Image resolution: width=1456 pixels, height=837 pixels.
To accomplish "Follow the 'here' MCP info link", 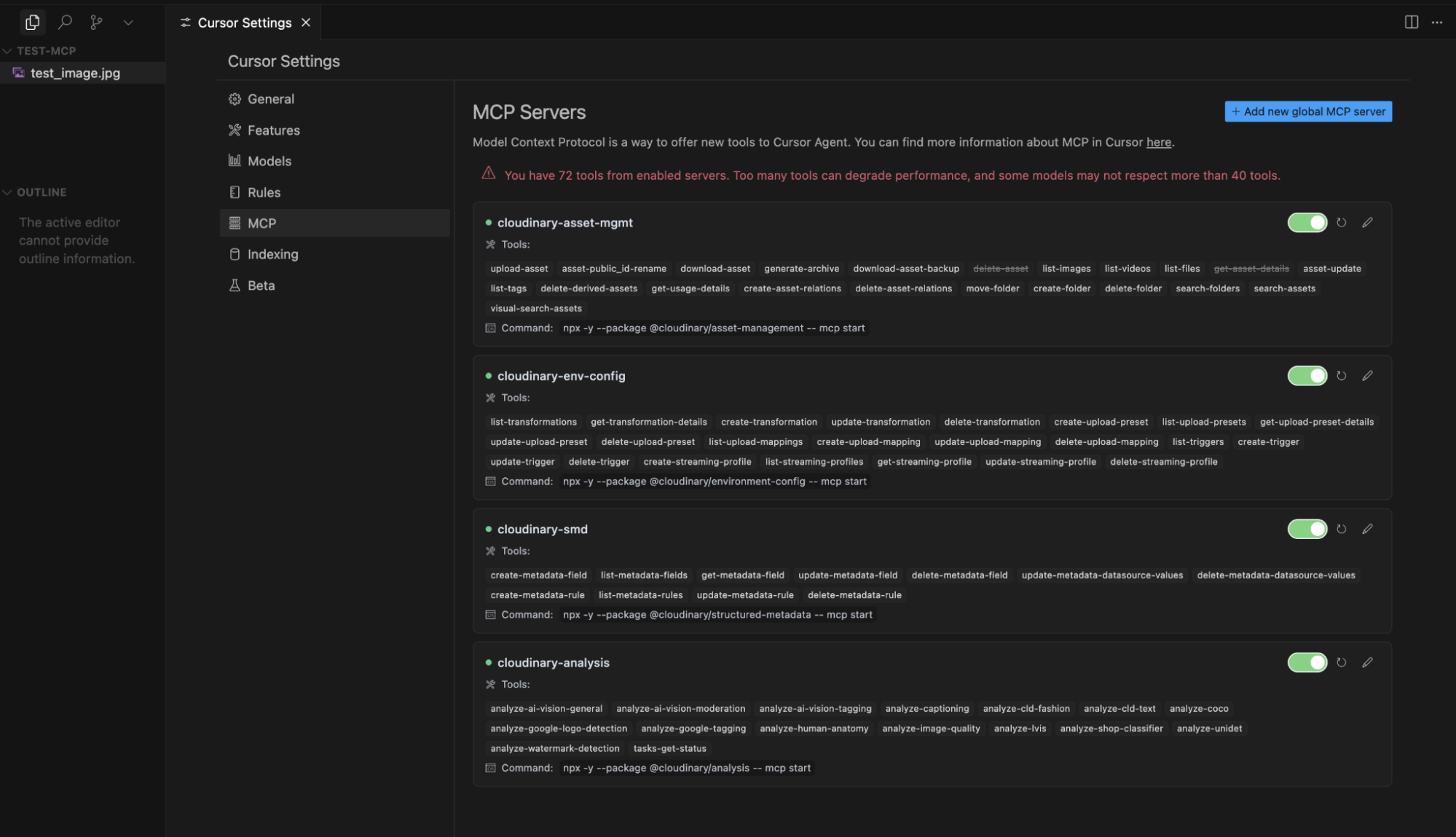I will click(1158, 142).
